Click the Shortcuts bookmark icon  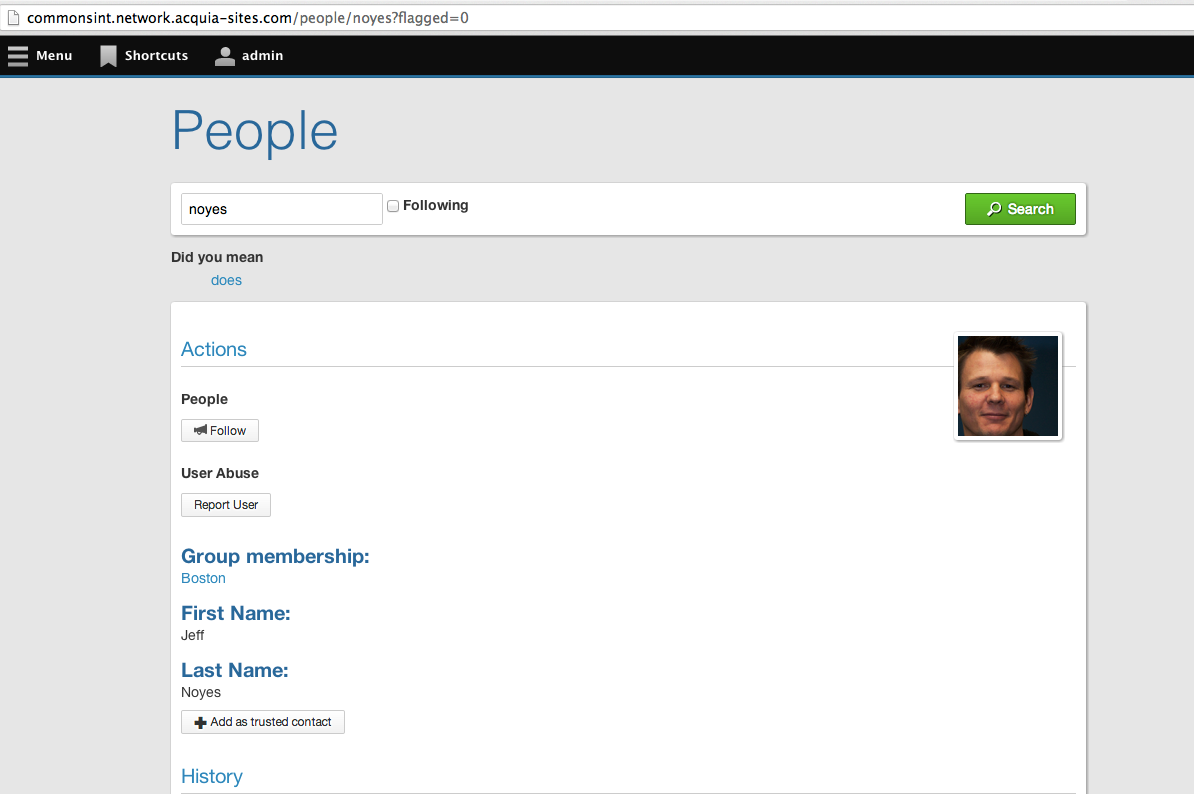107,55
